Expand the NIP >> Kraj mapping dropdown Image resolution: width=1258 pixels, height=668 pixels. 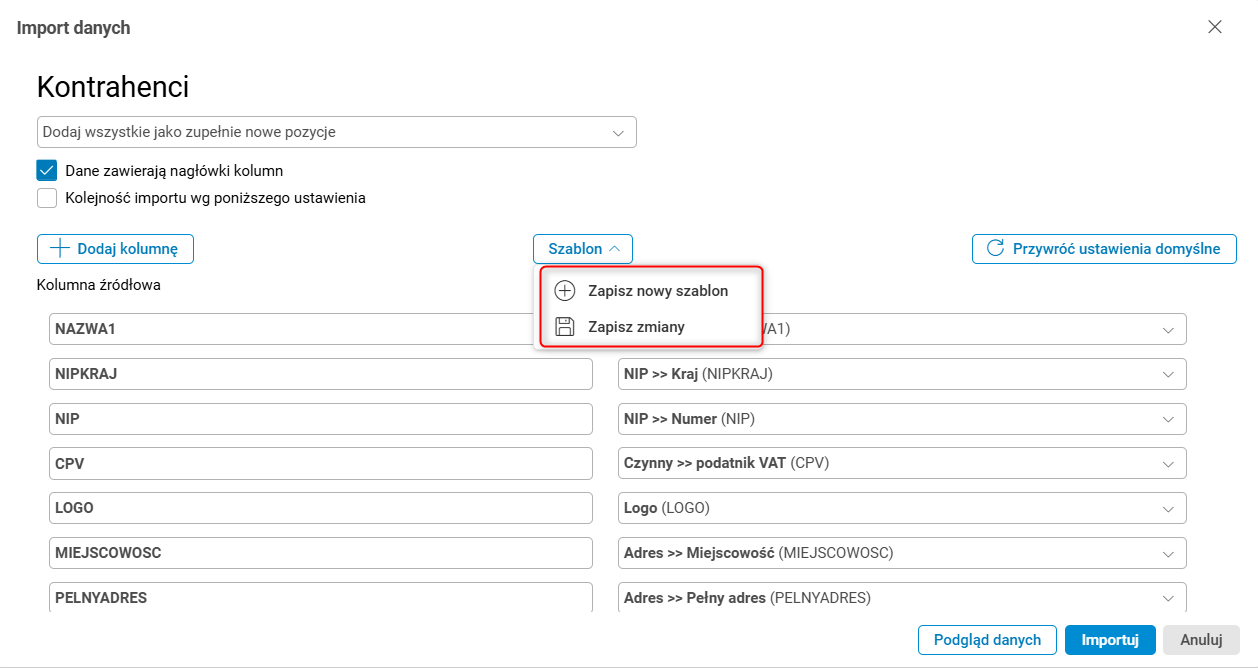coord(1168,374)
